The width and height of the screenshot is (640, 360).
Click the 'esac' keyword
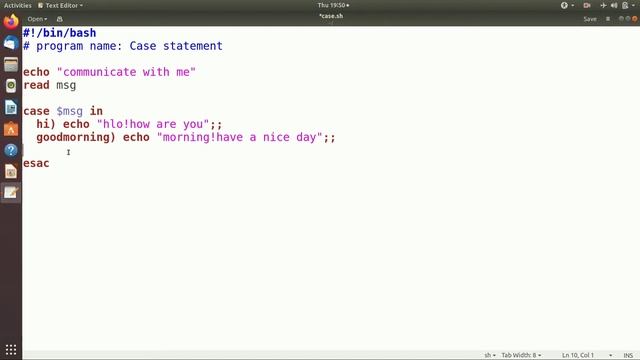pyautogui.click(x=36, y=163)
